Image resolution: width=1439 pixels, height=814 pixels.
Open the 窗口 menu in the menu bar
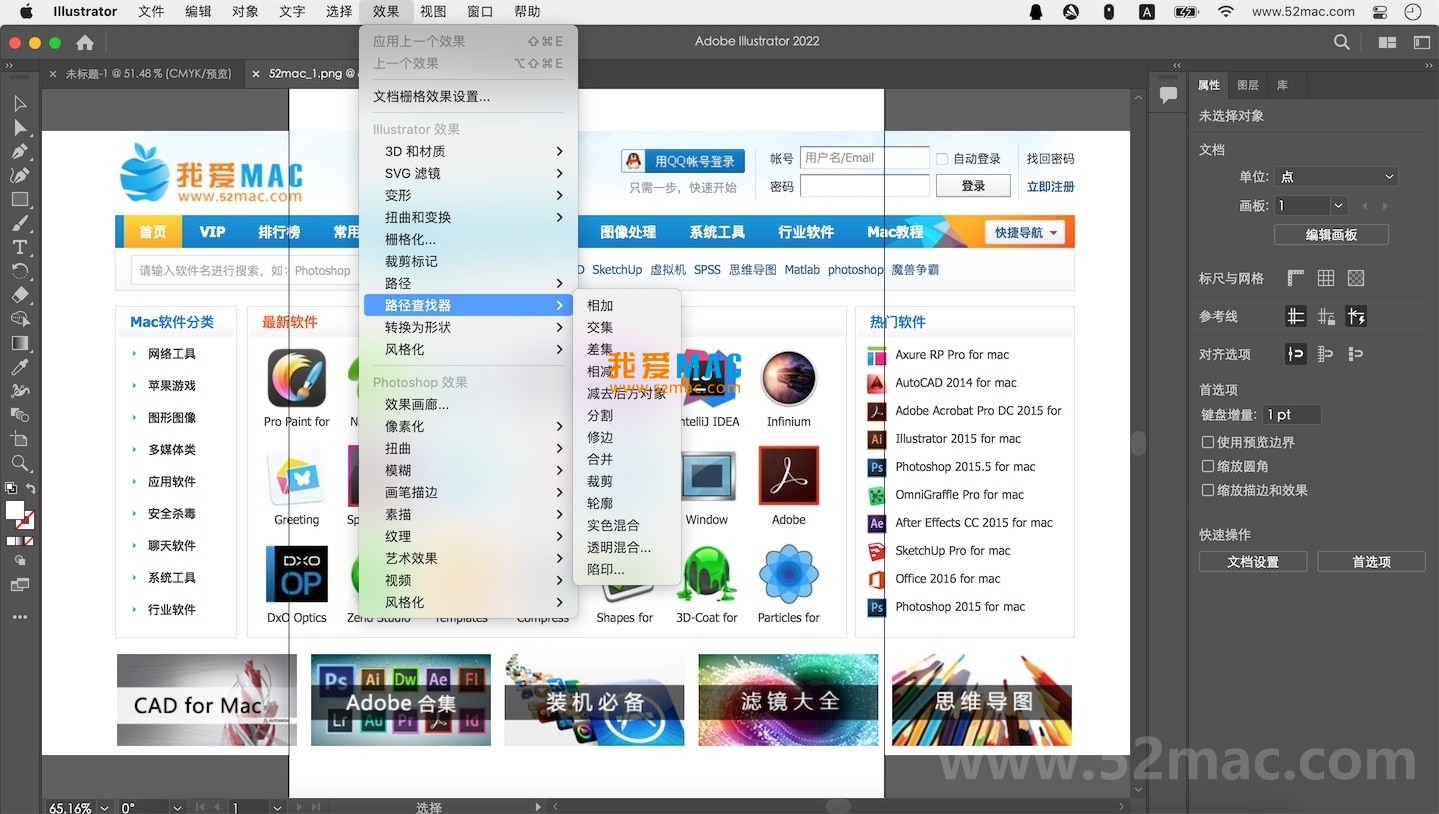point(480,12)
